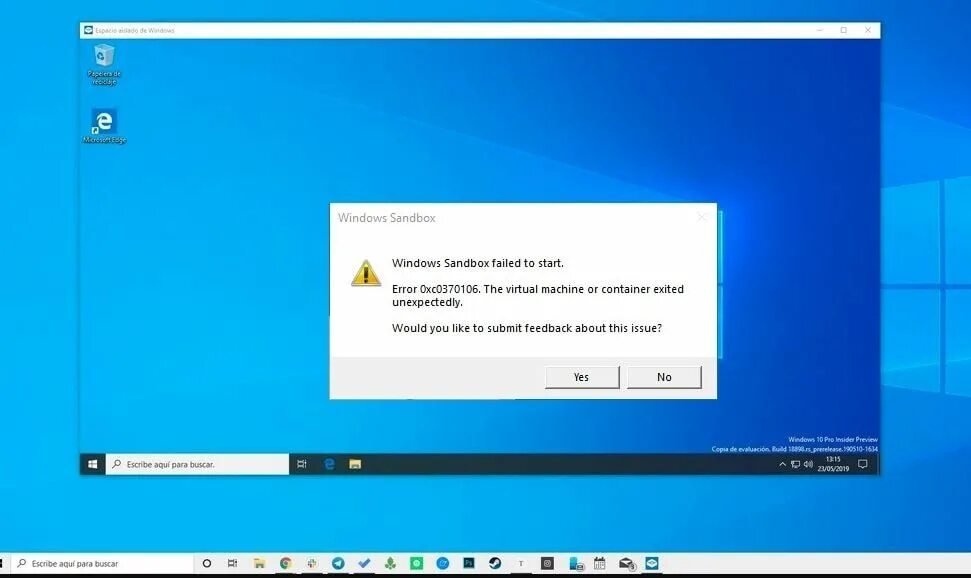
Task: Open Papelera de reciclaje in the sandbox desktop
Action: tap(104, 64)
